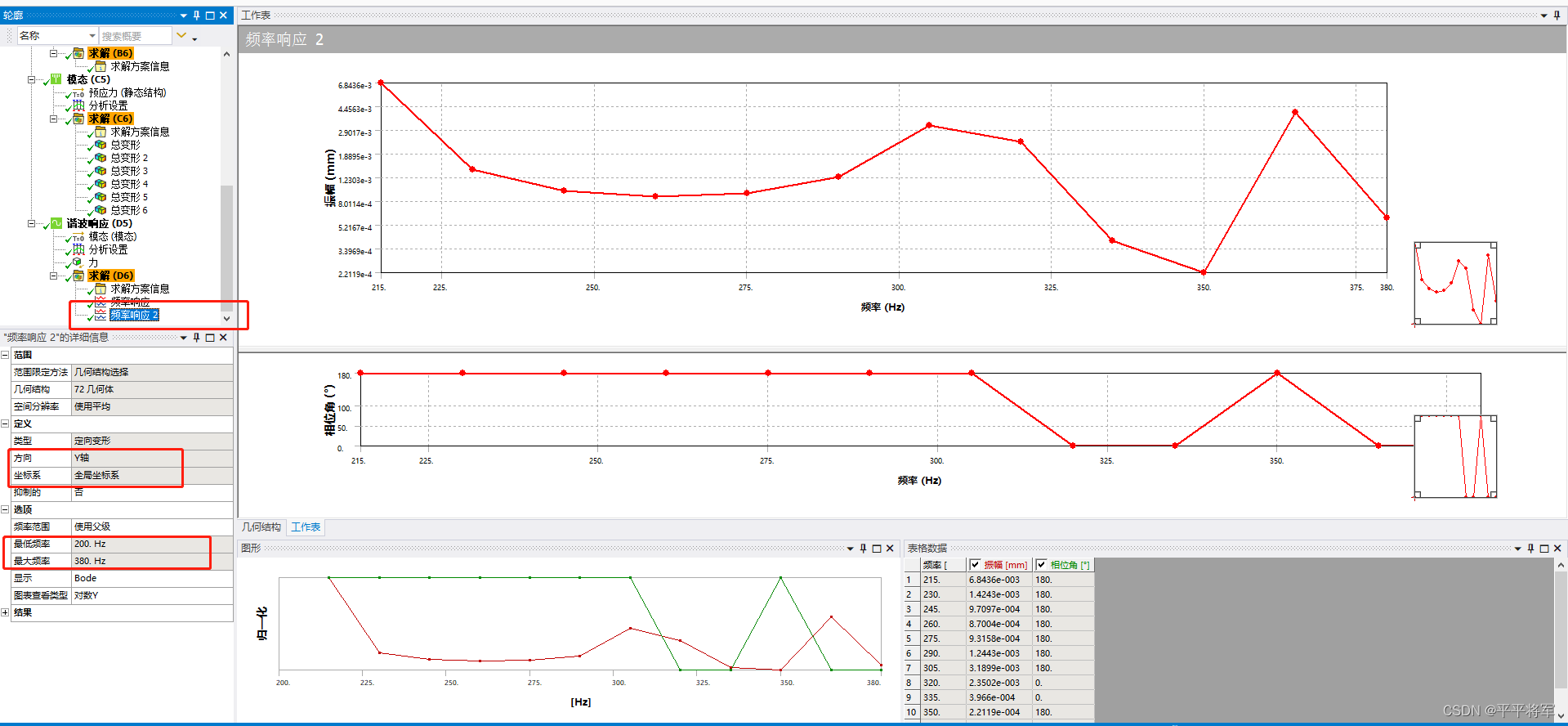The height and width of the screenshot is (726, 1568).
Task: Collapse the 选项 details section
Action: pyautogui.click(x=5, y=509)
